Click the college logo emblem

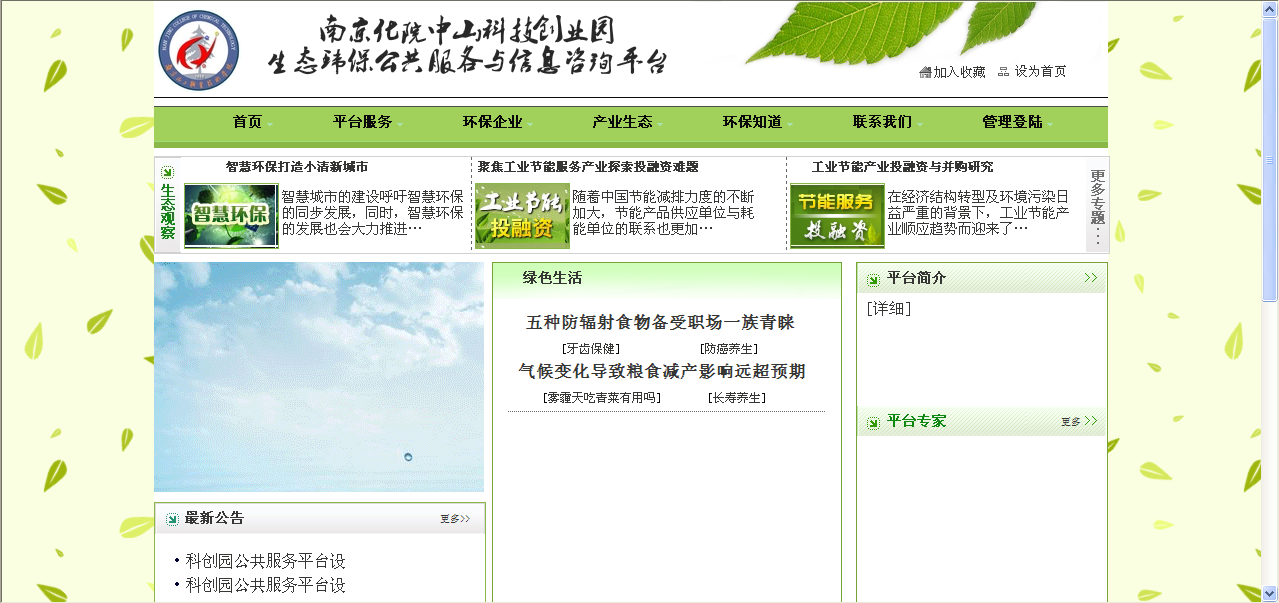[x=199, y=50]
